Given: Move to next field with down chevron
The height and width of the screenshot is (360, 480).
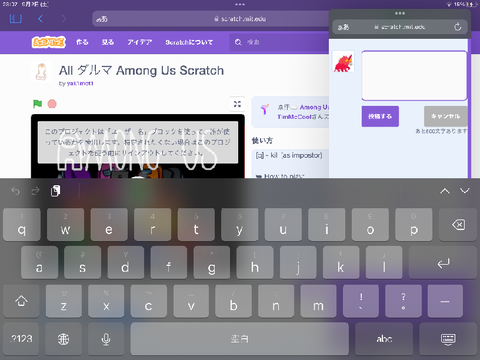Looking at the screenshot, I should point(465,191).
